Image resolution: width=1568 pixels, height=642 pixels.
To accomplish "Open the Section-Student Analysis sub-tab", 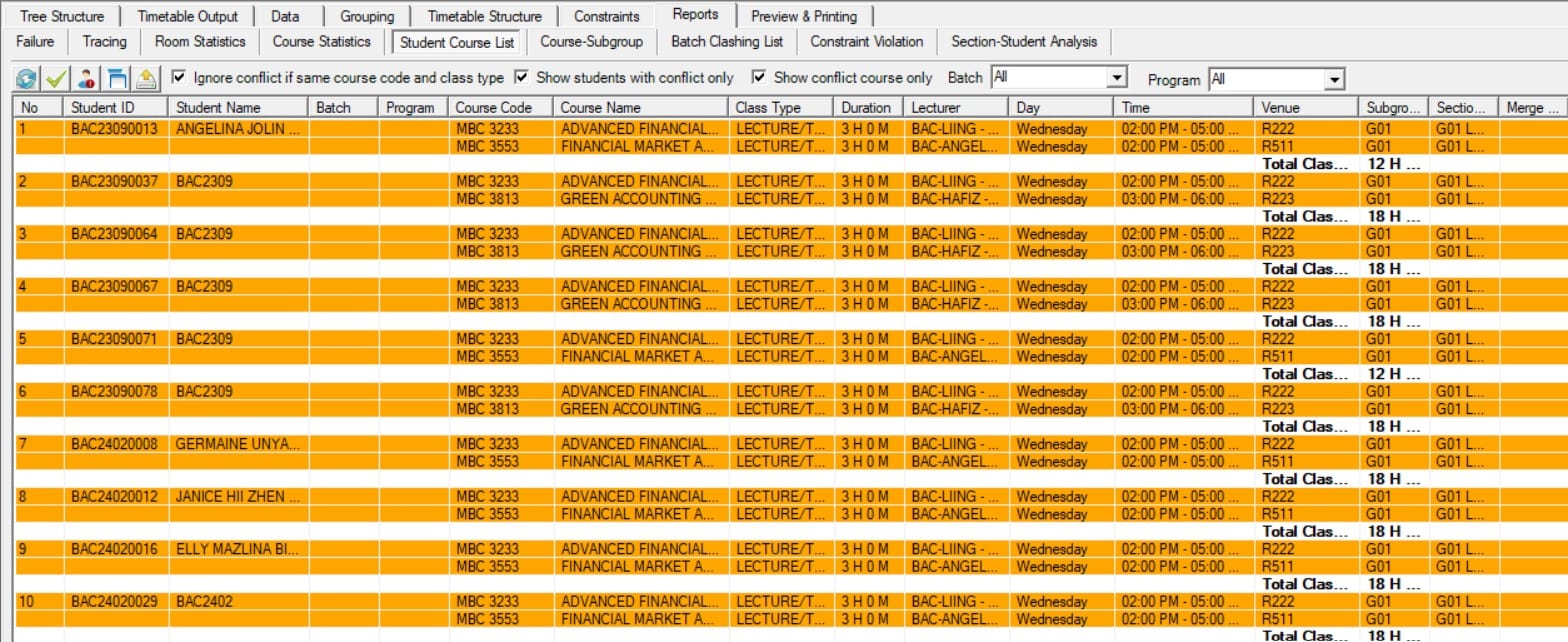I will 1024,42.
